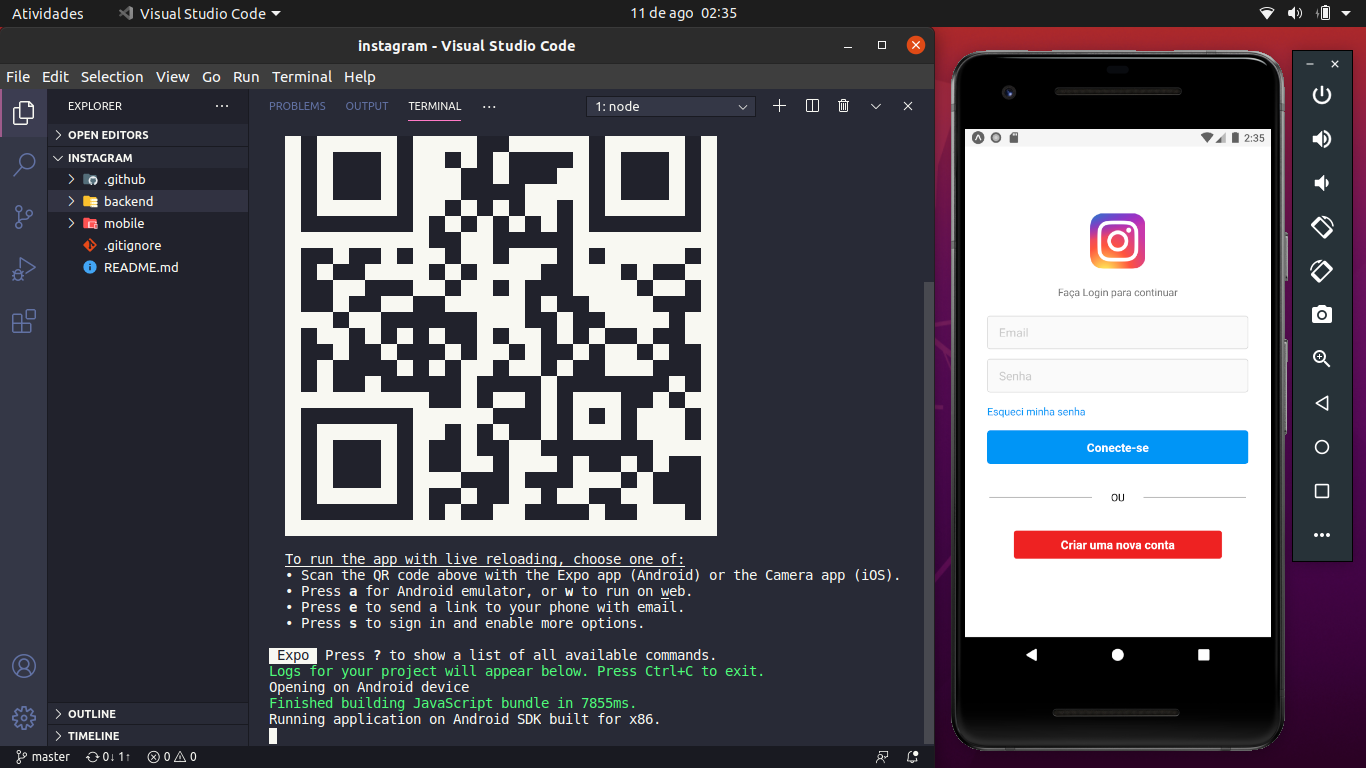The height and width of the screenshot is (768, 1366).
Task: Open Visual Studio Code app menu in top bar
Action: [199, 14]
